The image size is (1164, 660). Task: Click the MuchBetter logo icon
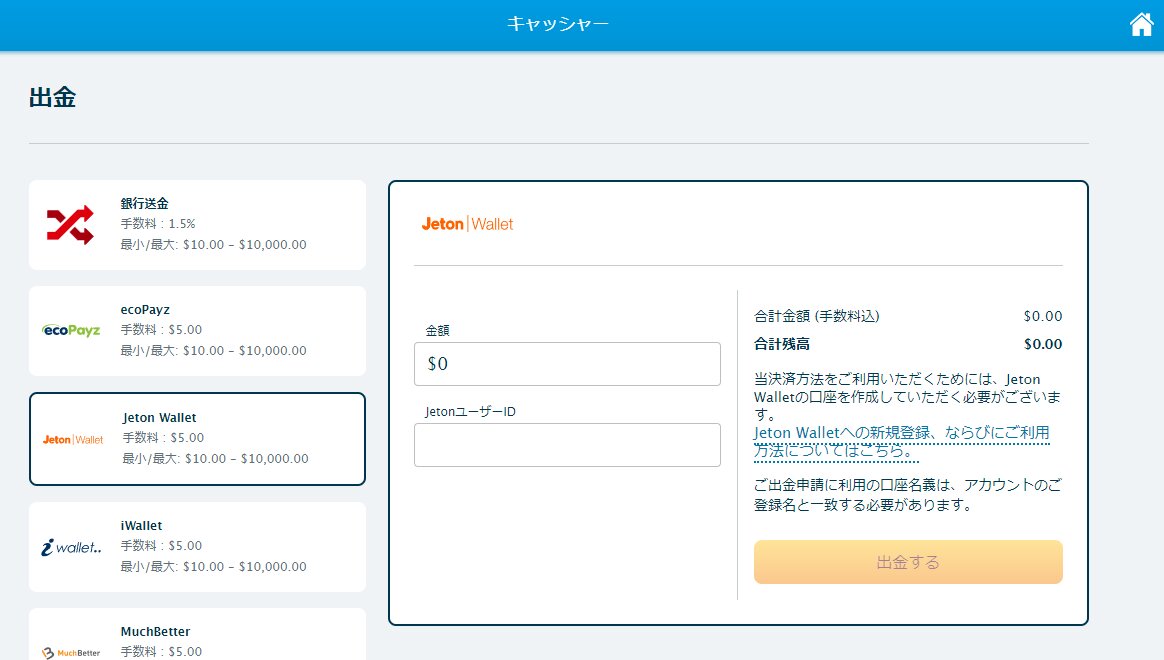click(x=71, y=653)
